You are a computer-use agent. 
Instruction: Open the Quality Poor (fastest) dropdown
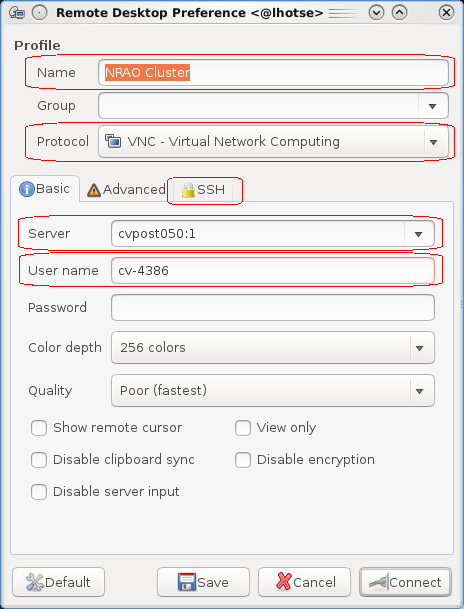click(419, 391)
